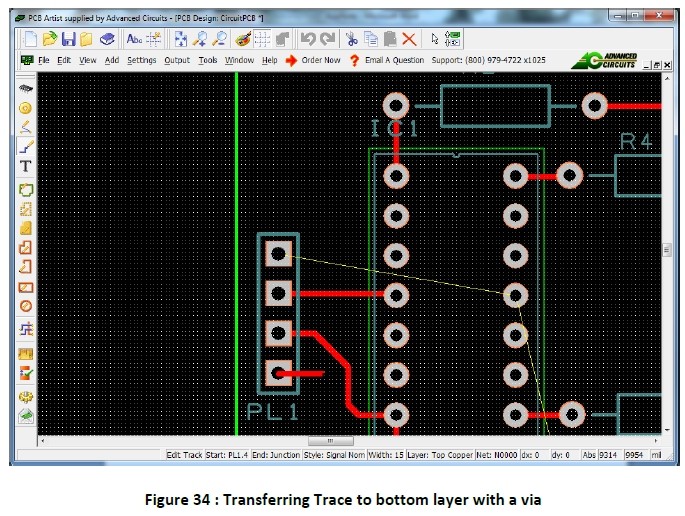The image size is (685, 516).
Task: Select the Add Pad tool in sidebar
Action: 26,107
